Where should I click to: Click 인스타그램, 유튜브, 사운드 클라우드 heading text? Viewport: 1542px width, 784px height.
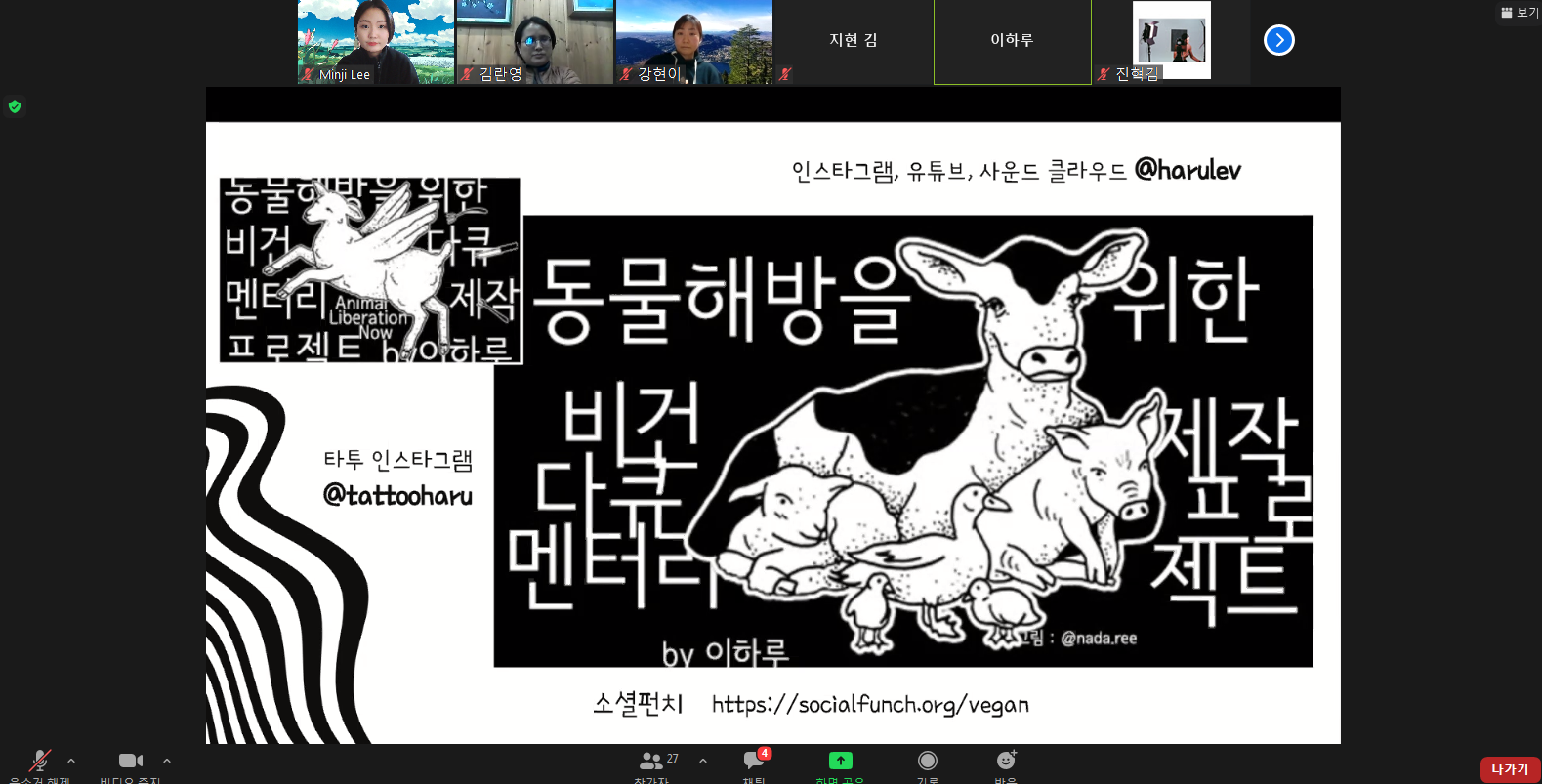[959, 171]
